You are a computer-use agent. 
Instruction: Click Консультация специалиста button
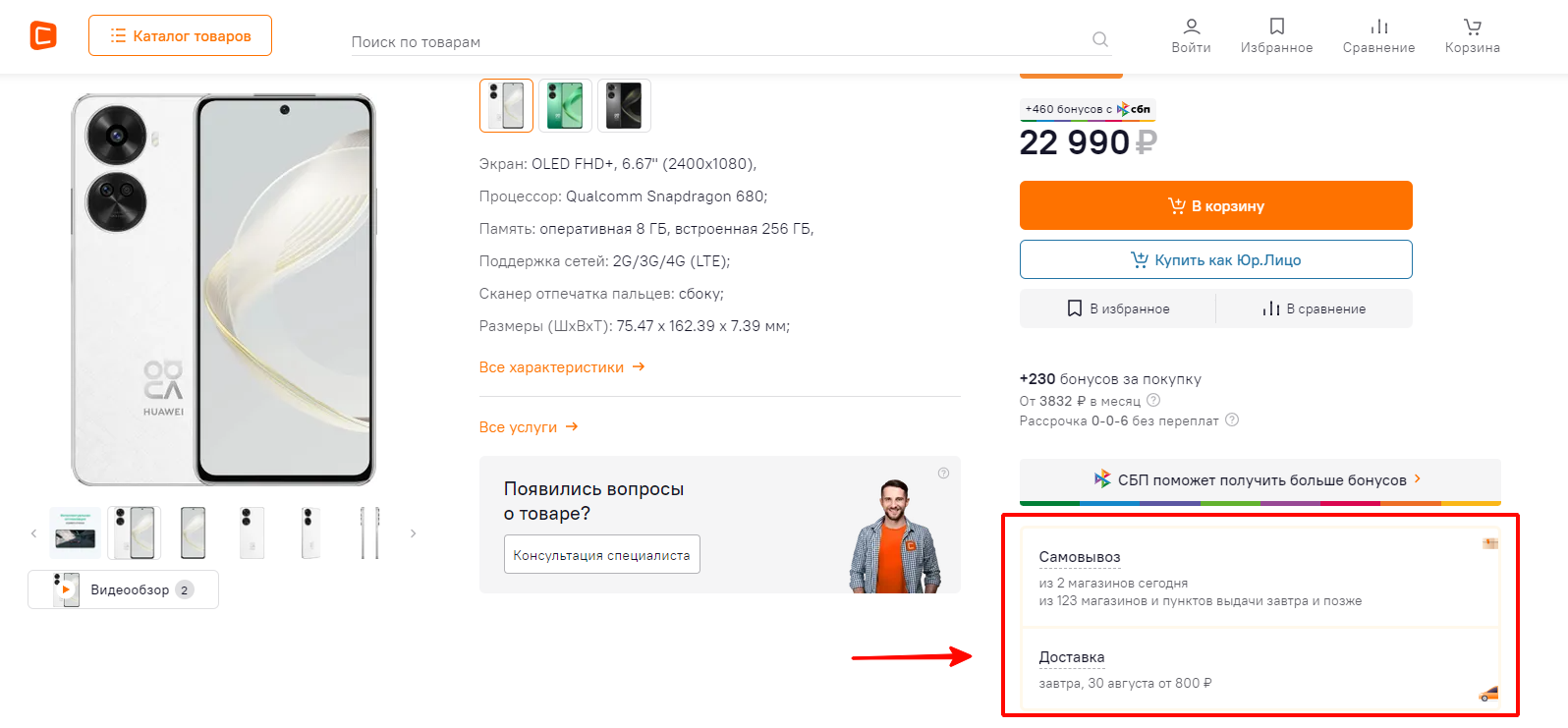coord(601,555)
